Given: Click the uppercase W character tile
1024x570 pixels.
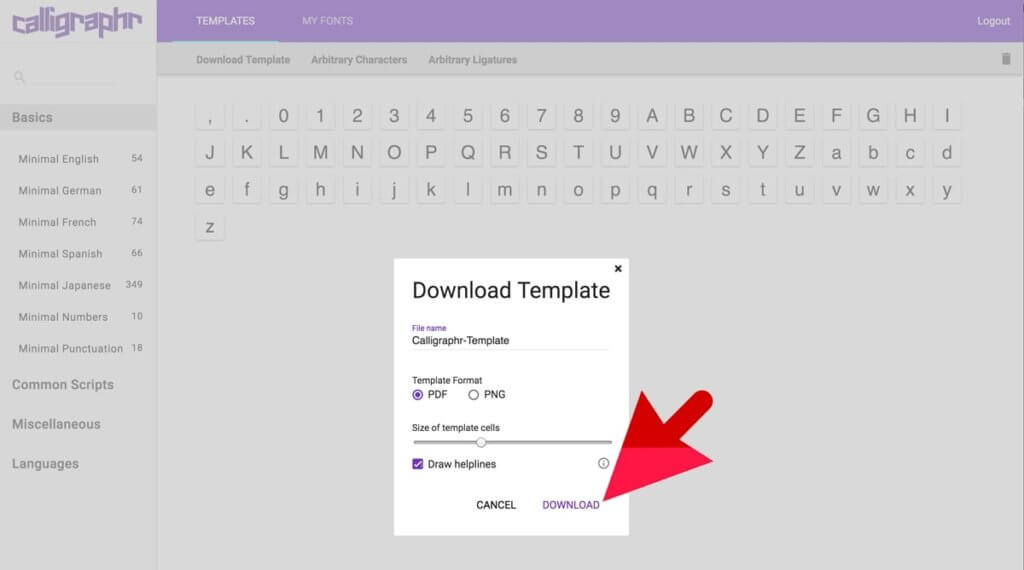Looking at the screenshot, I should [689, 153].
